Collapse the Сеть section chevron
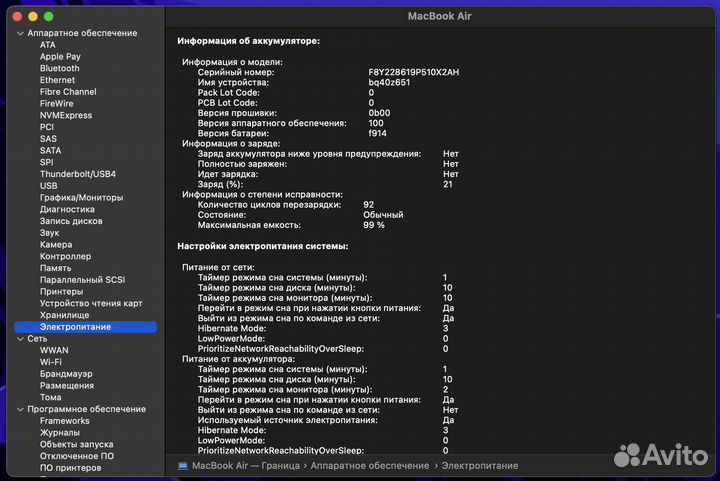This screenshot has width=720, height=481. click(20, 339)
